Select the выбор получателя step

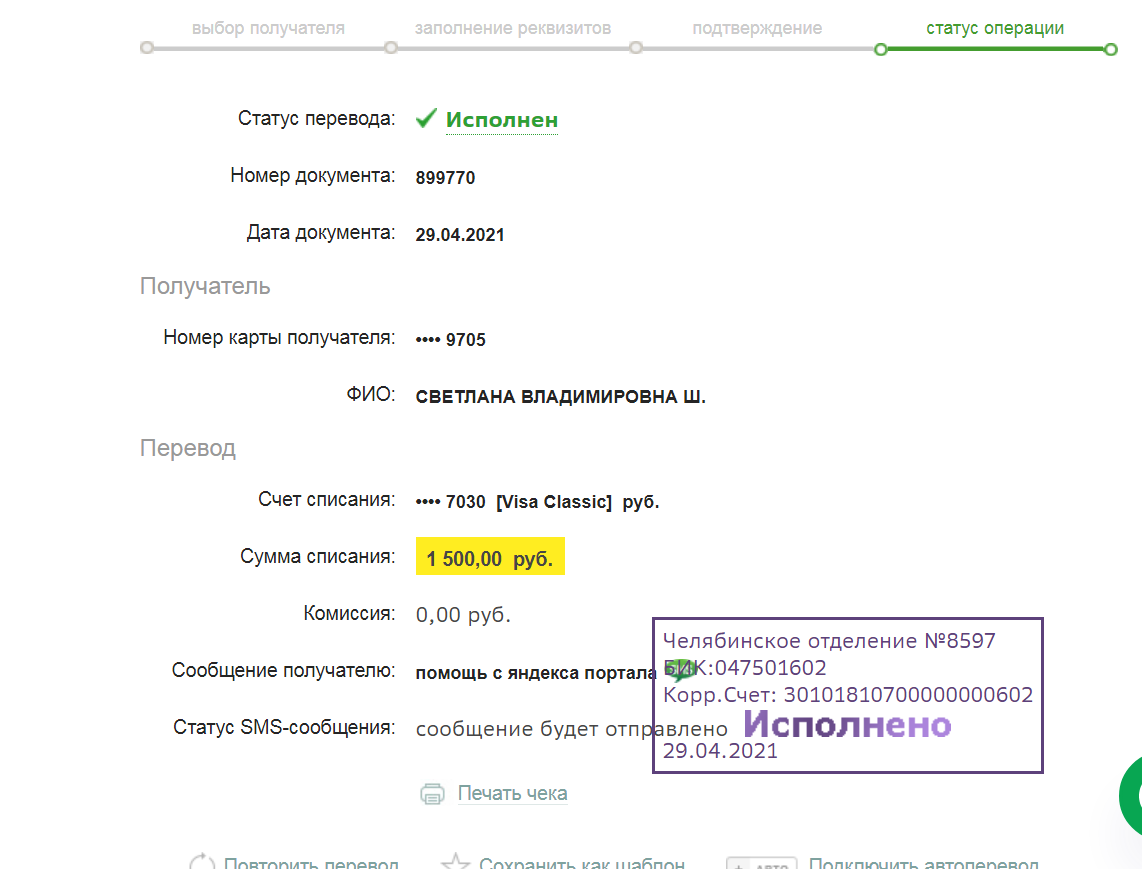[268, 28]
